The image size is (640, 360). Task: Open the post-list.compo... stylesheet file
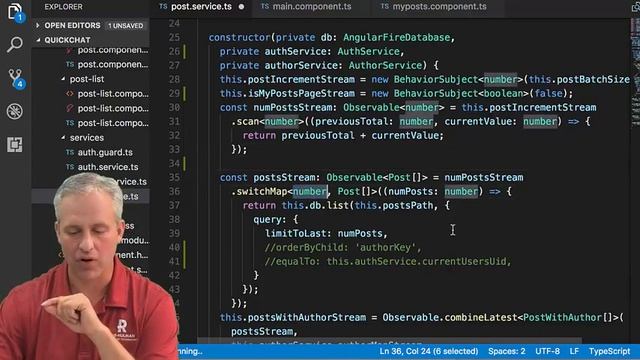click(x=113, y=108)
